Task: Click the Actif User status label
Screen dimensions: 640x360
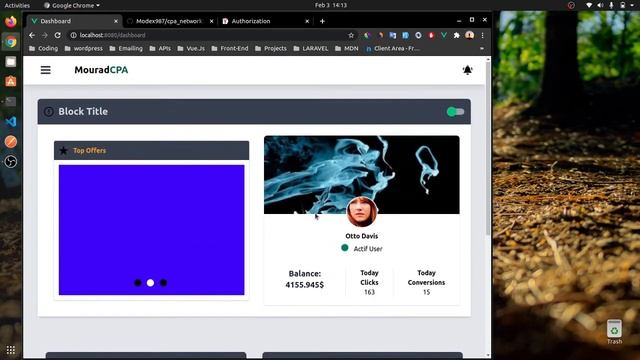Action: pyautogui.click(x=368, y=249)
